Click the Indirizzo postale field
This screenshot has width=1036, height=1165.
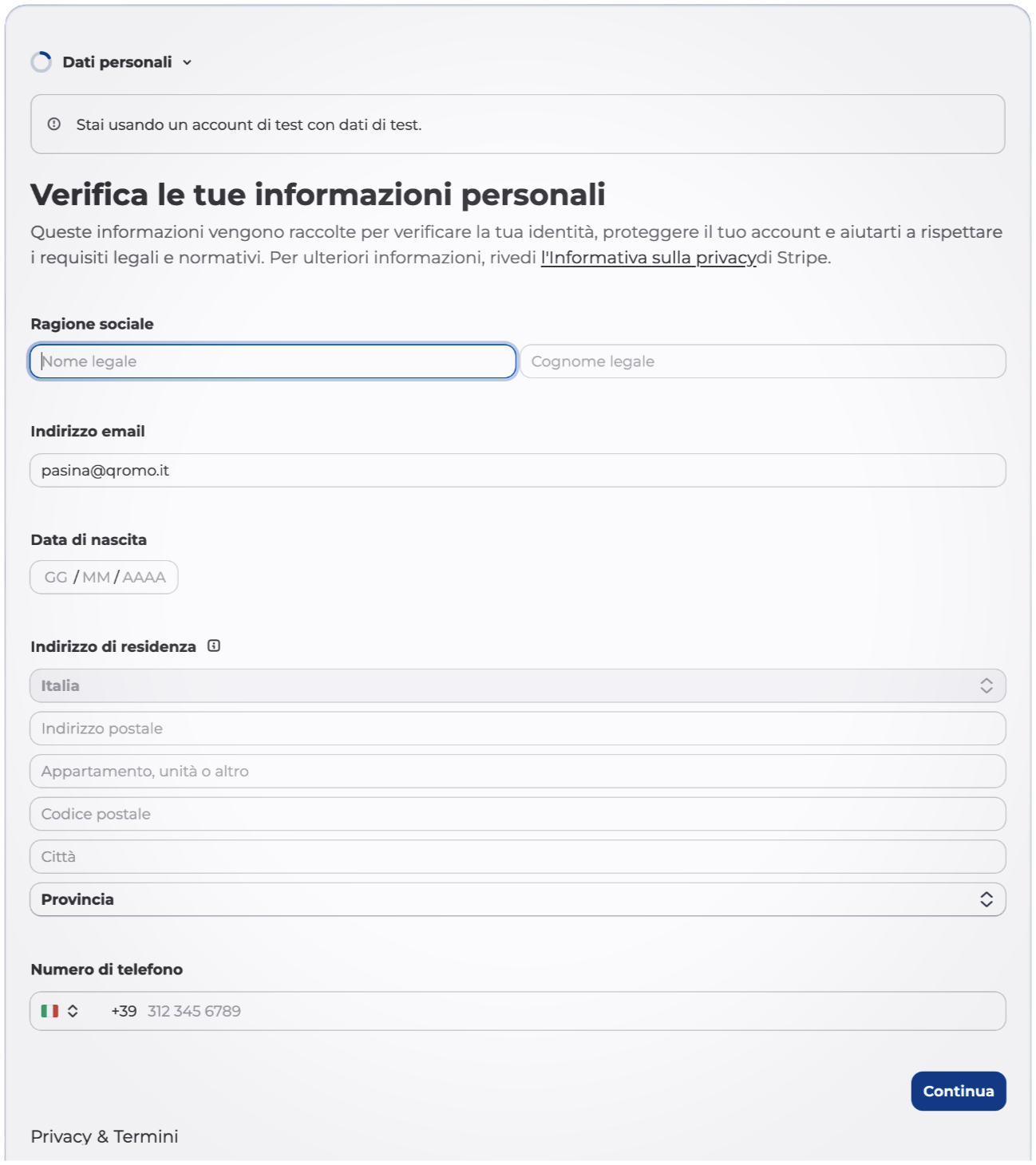click(517, 729)
